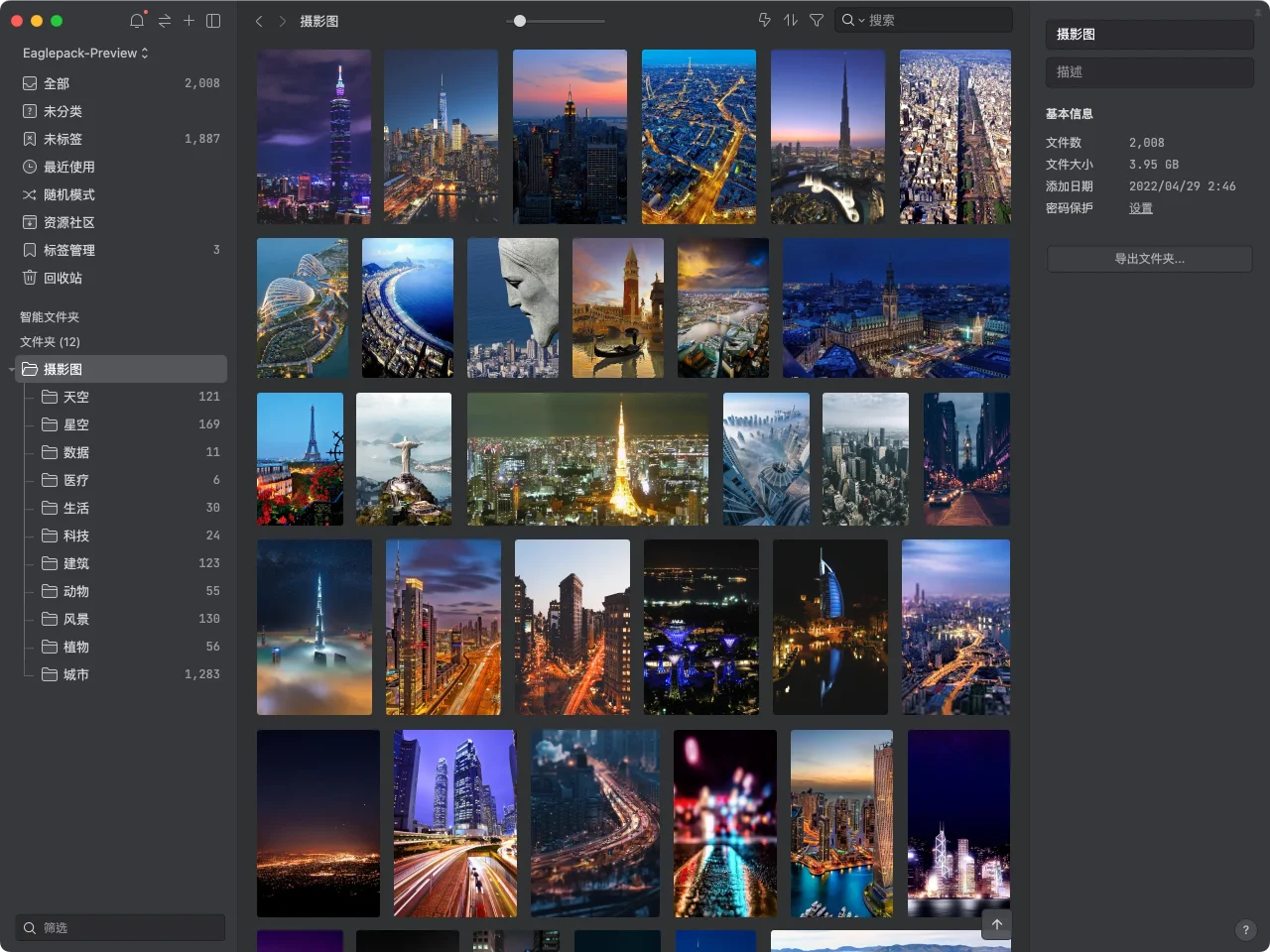The width and height of the screenshot is (1270, 952).
Task: Select 全部 in sidebar
Action: (121, 83)
